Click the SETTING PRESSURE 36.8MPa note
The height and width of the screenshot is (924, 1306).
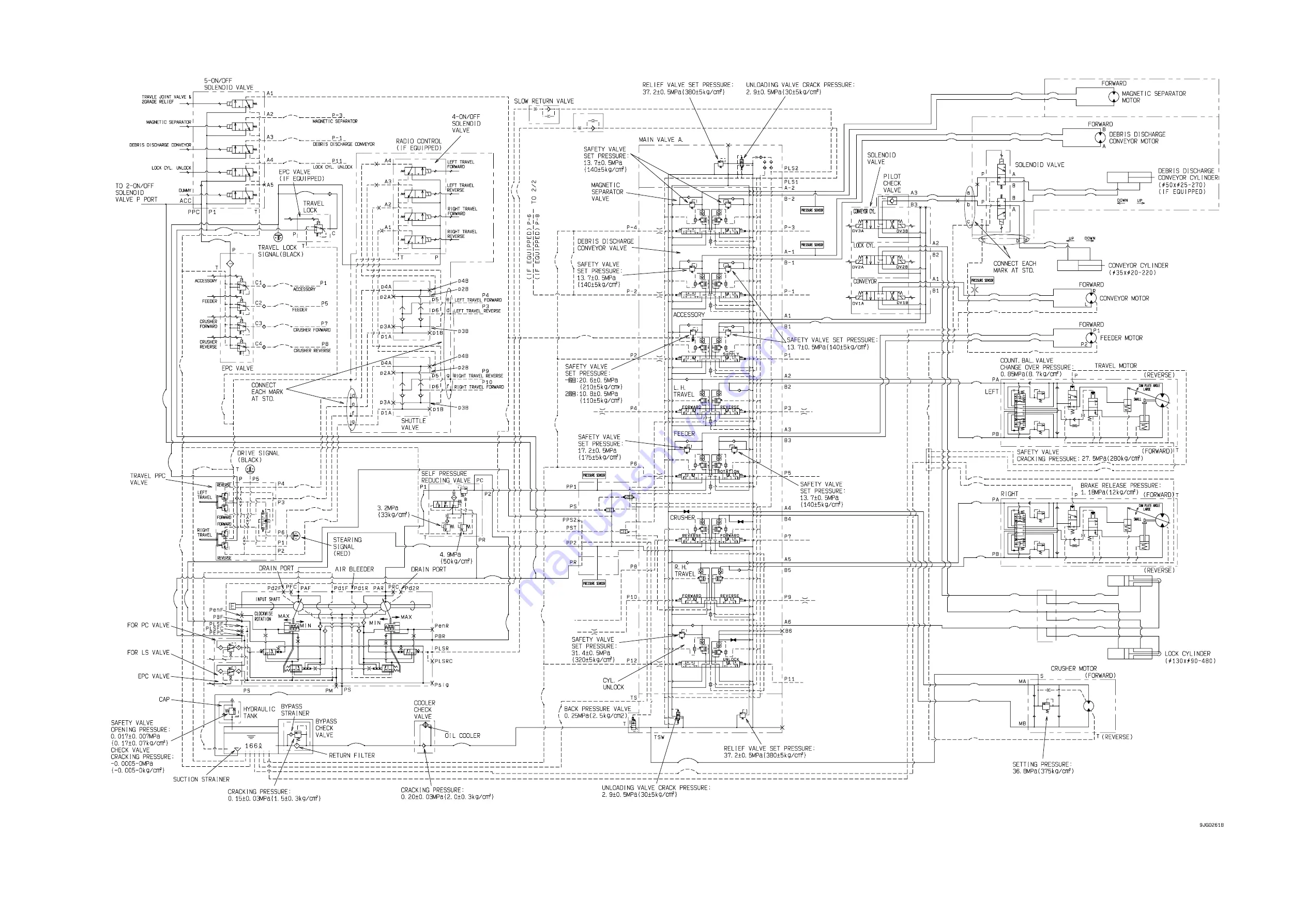point(1043,767)
